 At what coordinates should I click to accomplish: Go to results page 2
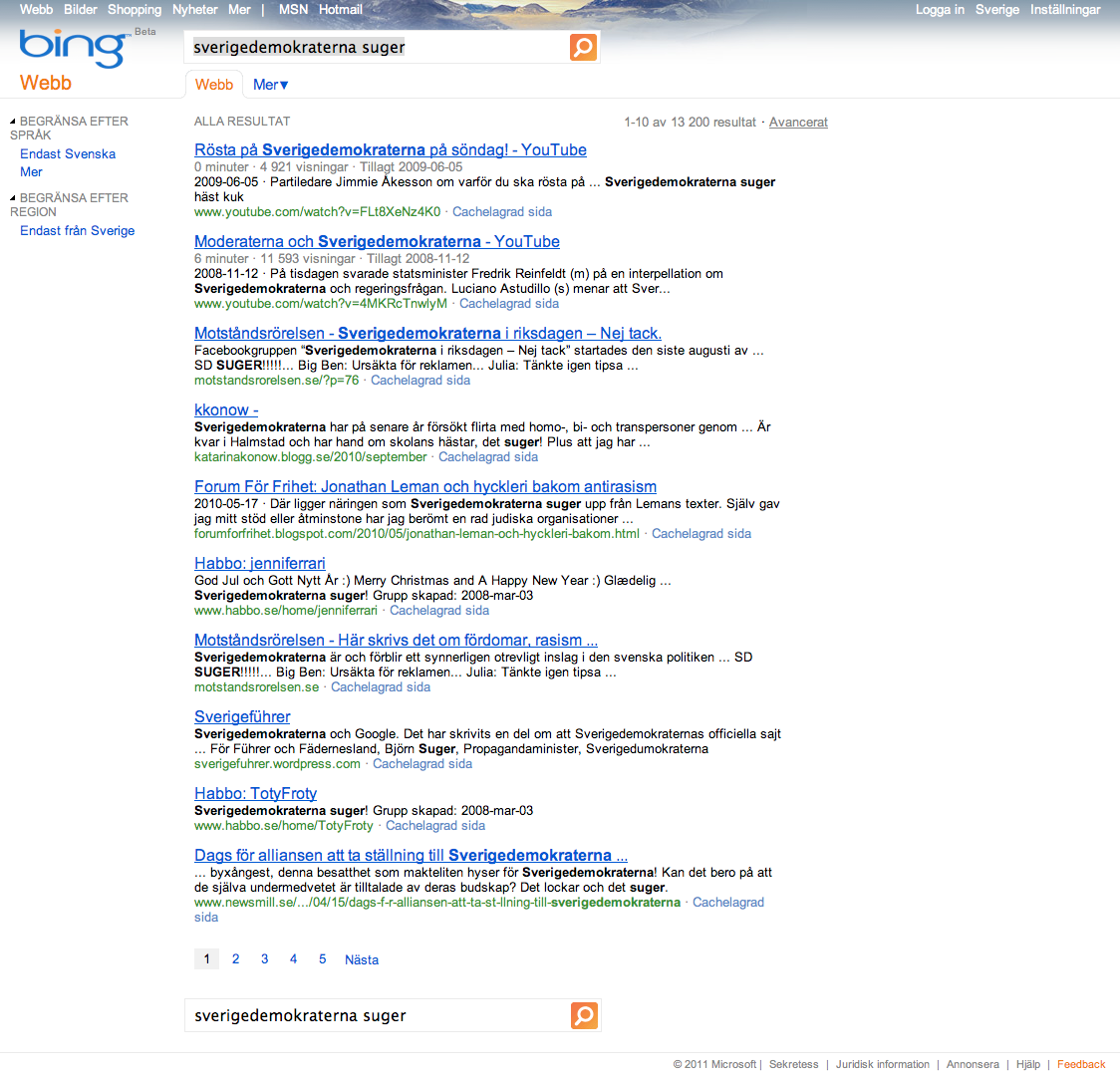pyautogui.click(x=236, y=959)
